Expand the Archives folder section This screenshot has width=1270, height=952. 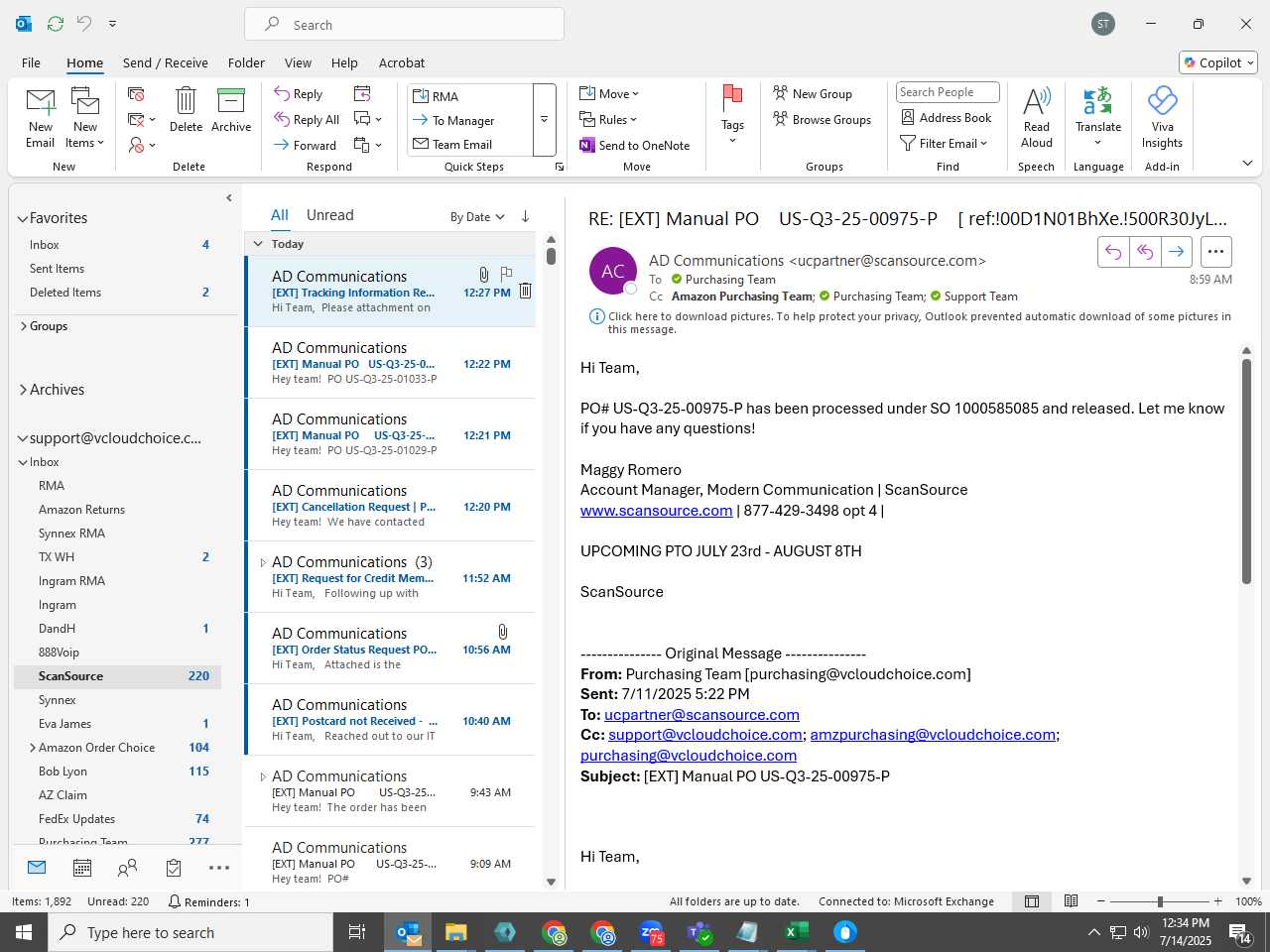pyautogui.click(x=23, y=390)
